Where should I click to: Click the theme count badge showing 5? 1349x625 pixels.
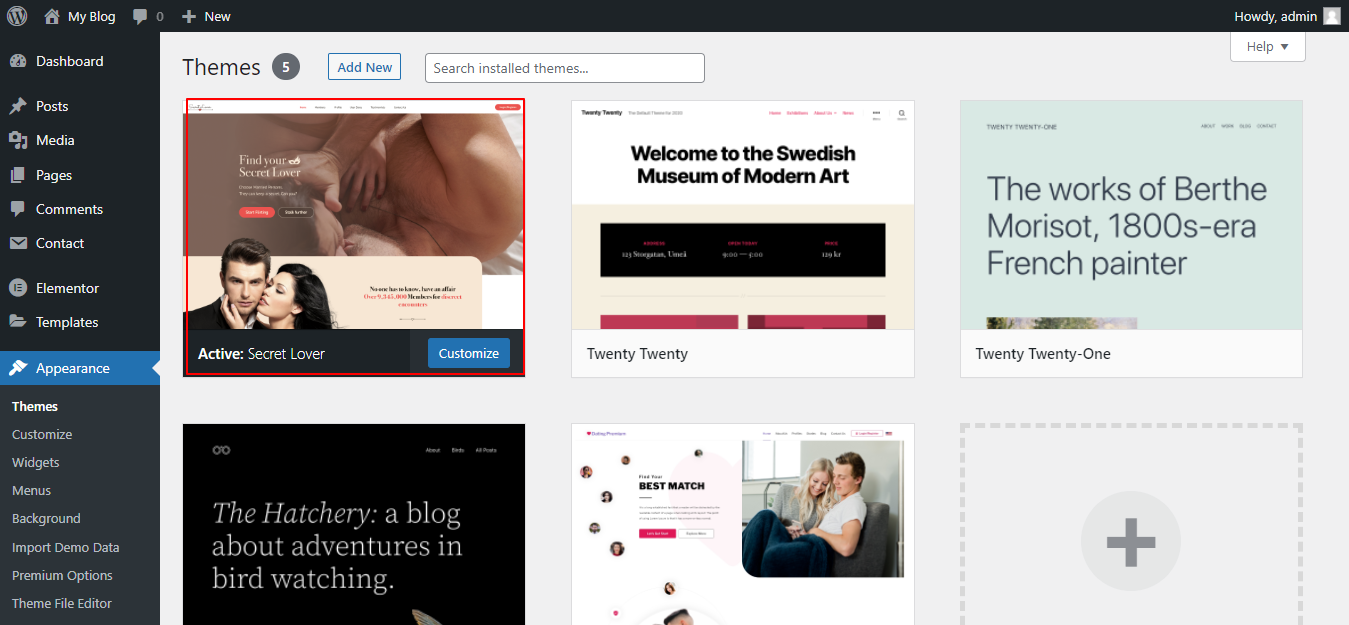coord(286,67)
